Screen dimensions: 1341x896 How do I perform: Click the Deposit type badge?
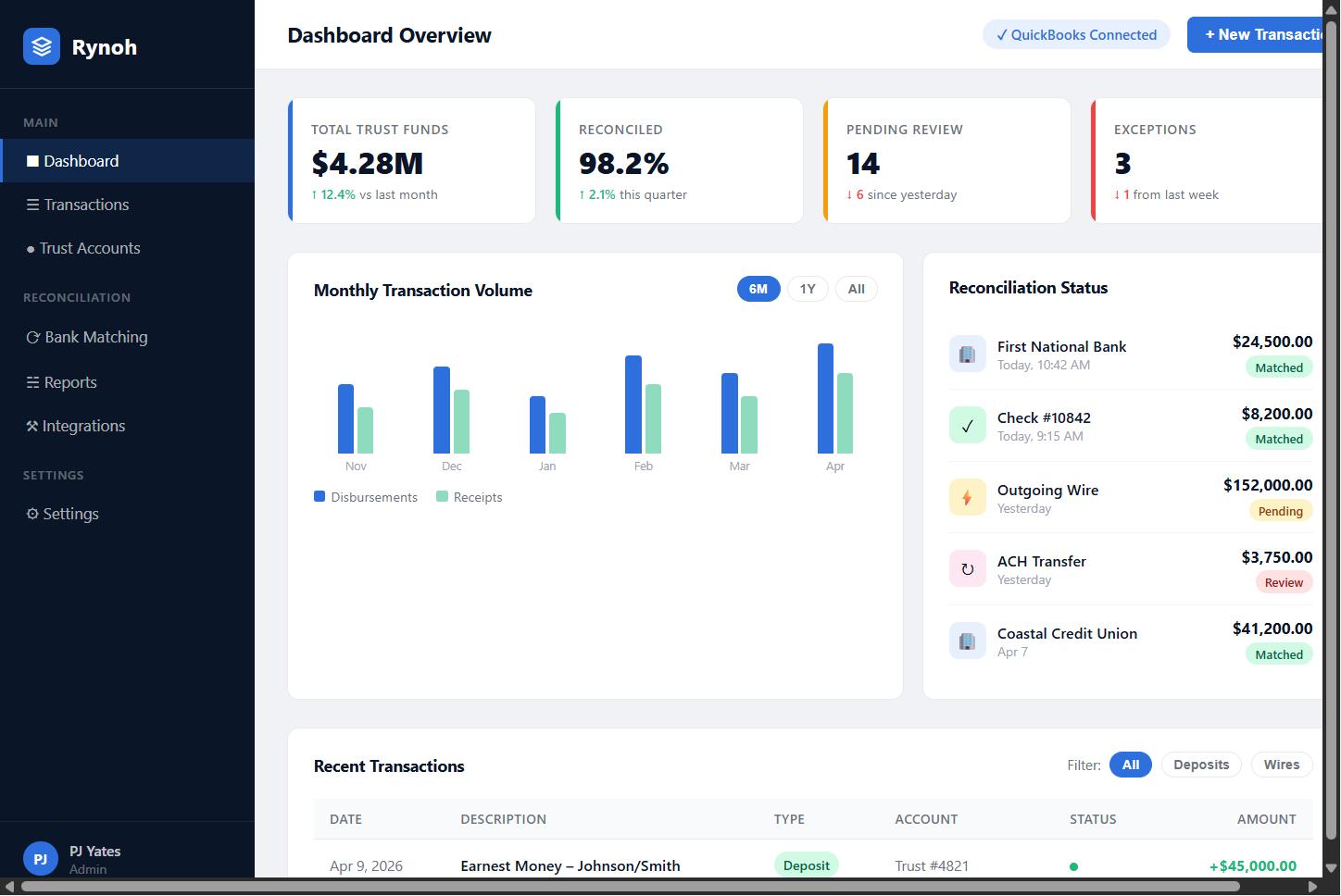pyautogui.click(x=806, y=865)
